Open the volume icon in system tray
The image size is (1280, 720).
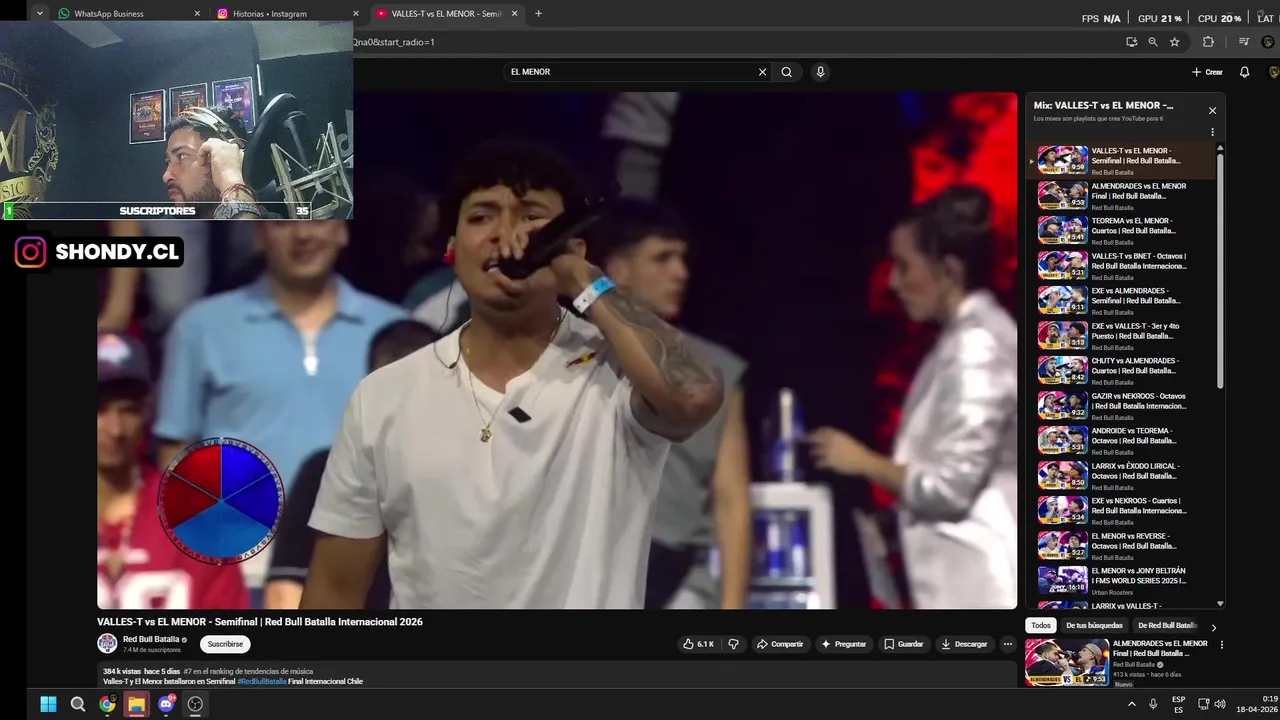(1220, 704)
